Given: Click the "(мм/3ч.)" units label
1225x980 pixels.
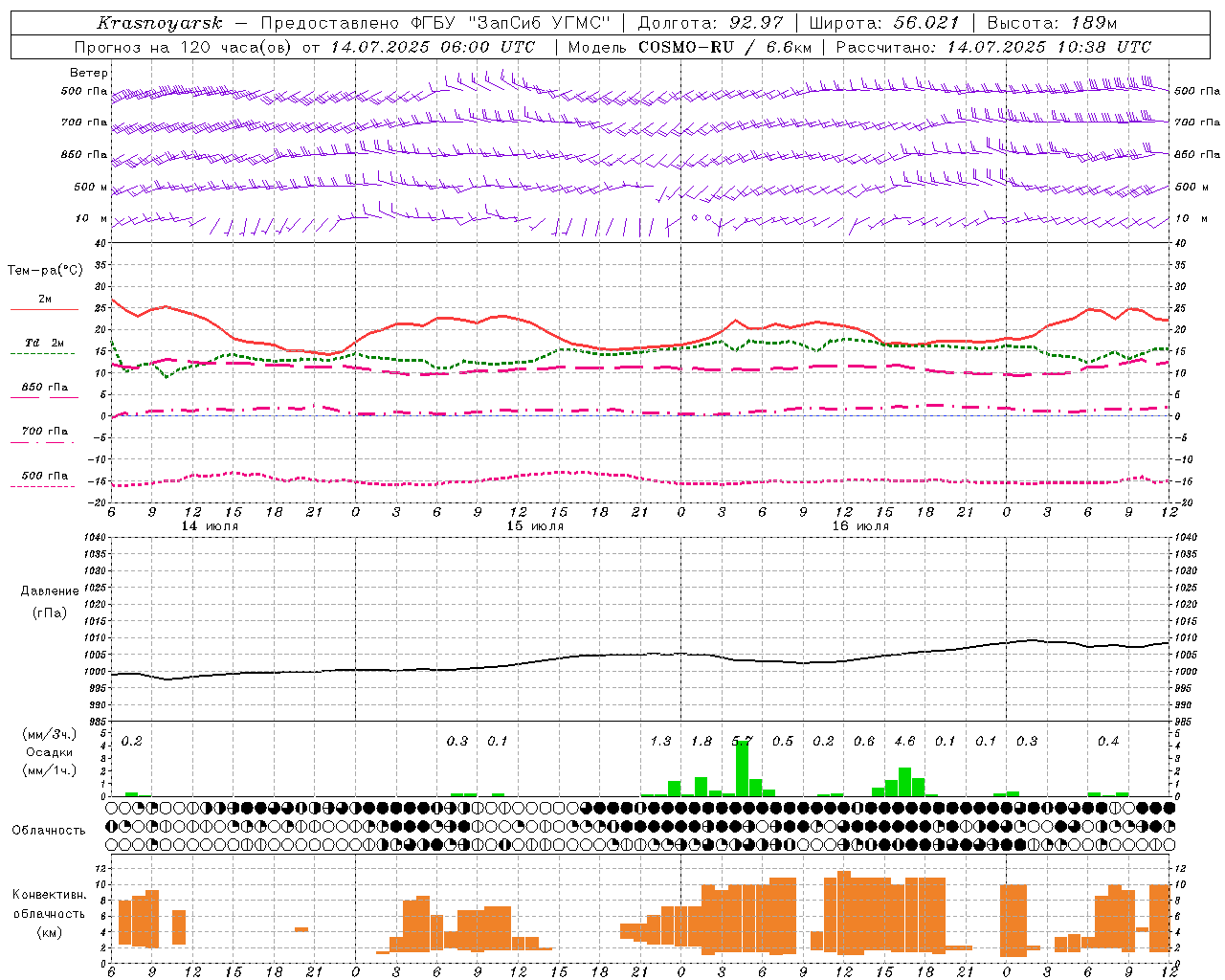Looking at the screenshot, I should coord(49,734).
